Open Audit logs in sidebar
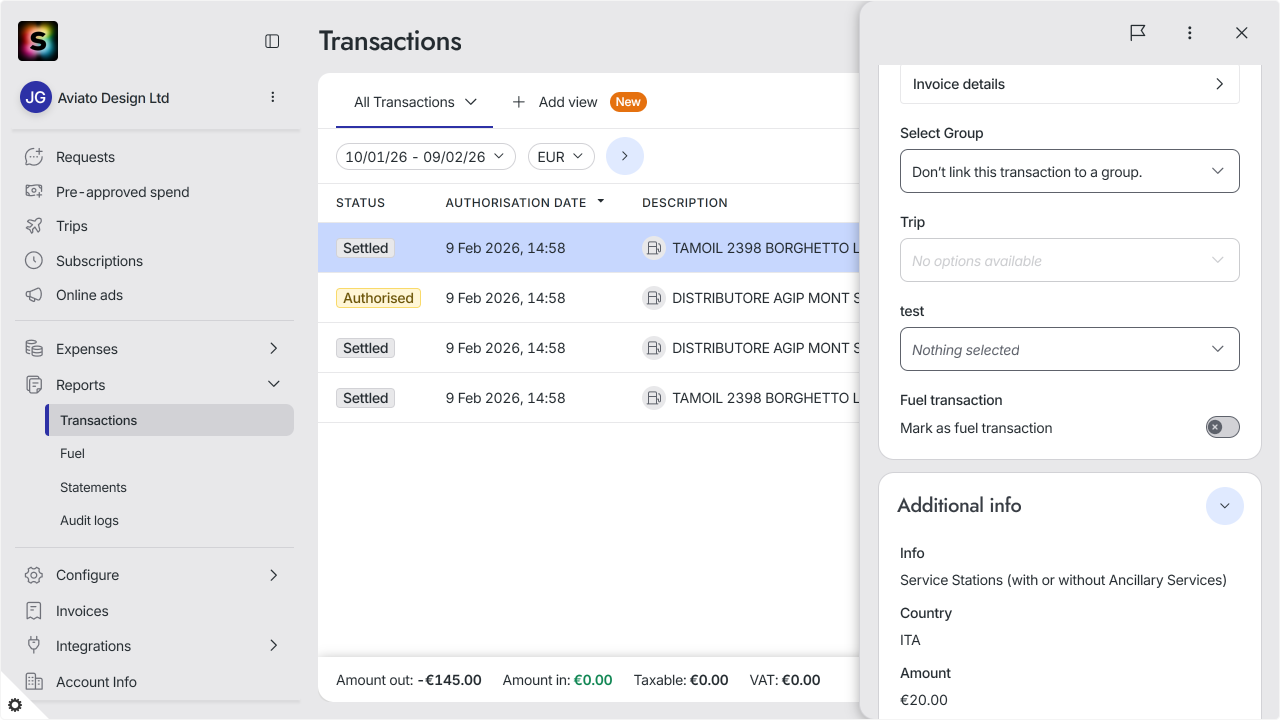1280x720 pixels. (89, 520)
